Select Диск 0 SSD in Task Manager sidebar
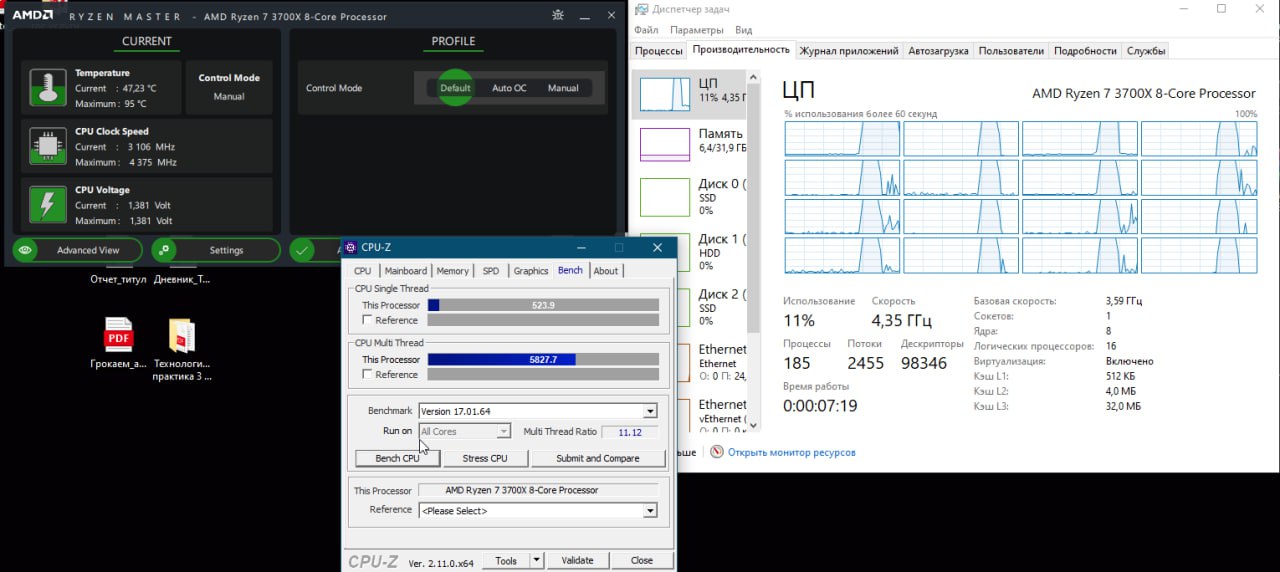Viewport: 1280px width, 572px height. point(690,197)
